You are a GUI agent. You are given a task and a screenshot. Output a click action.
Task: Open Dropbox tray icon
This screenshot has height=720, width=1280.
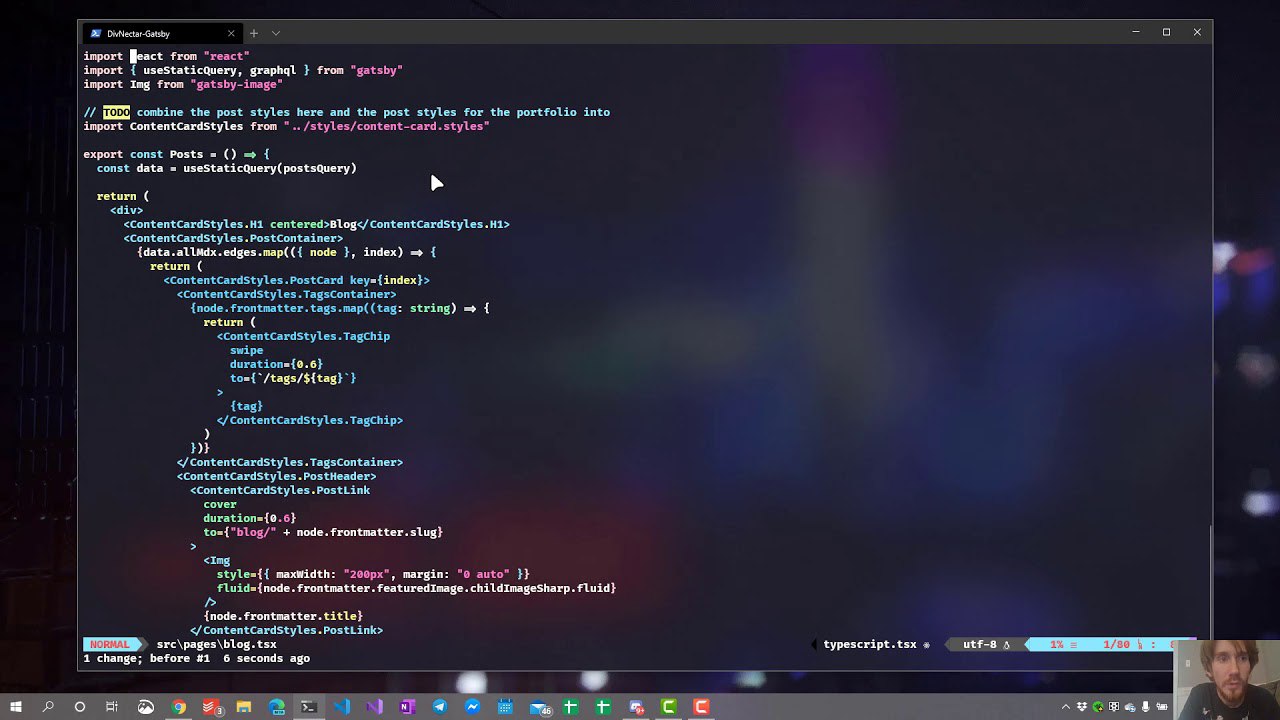coord(1082,707)
